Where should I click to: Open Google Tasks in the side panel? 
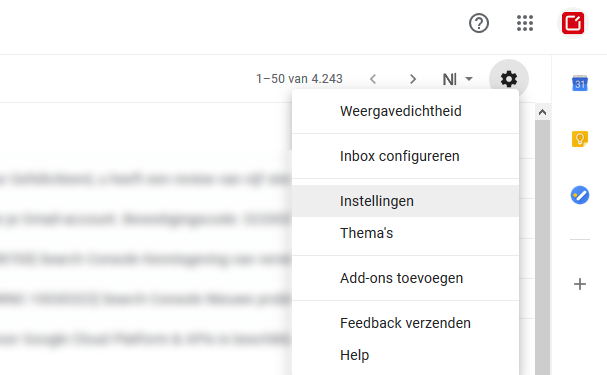(580, 195)
